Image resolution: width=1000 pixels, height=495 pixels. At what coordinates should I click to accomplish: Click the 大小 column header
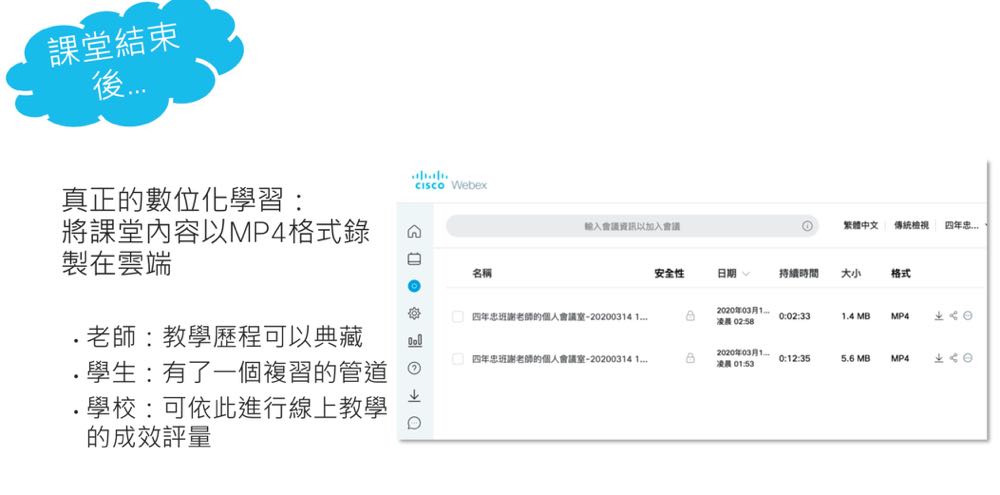850,274
